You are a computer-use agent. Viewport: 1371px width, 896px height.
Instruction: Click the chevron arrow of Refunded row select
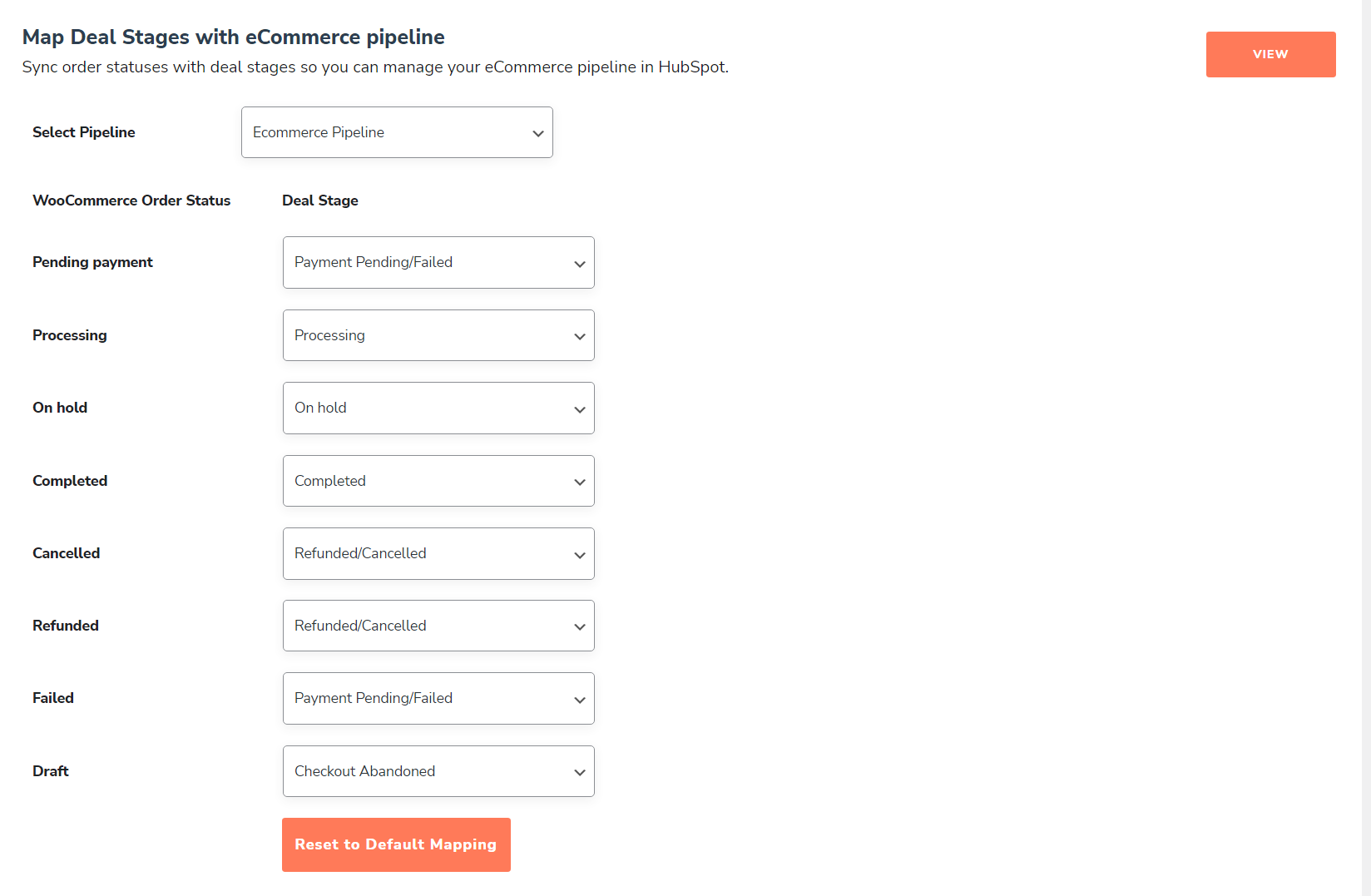[580, 627]
